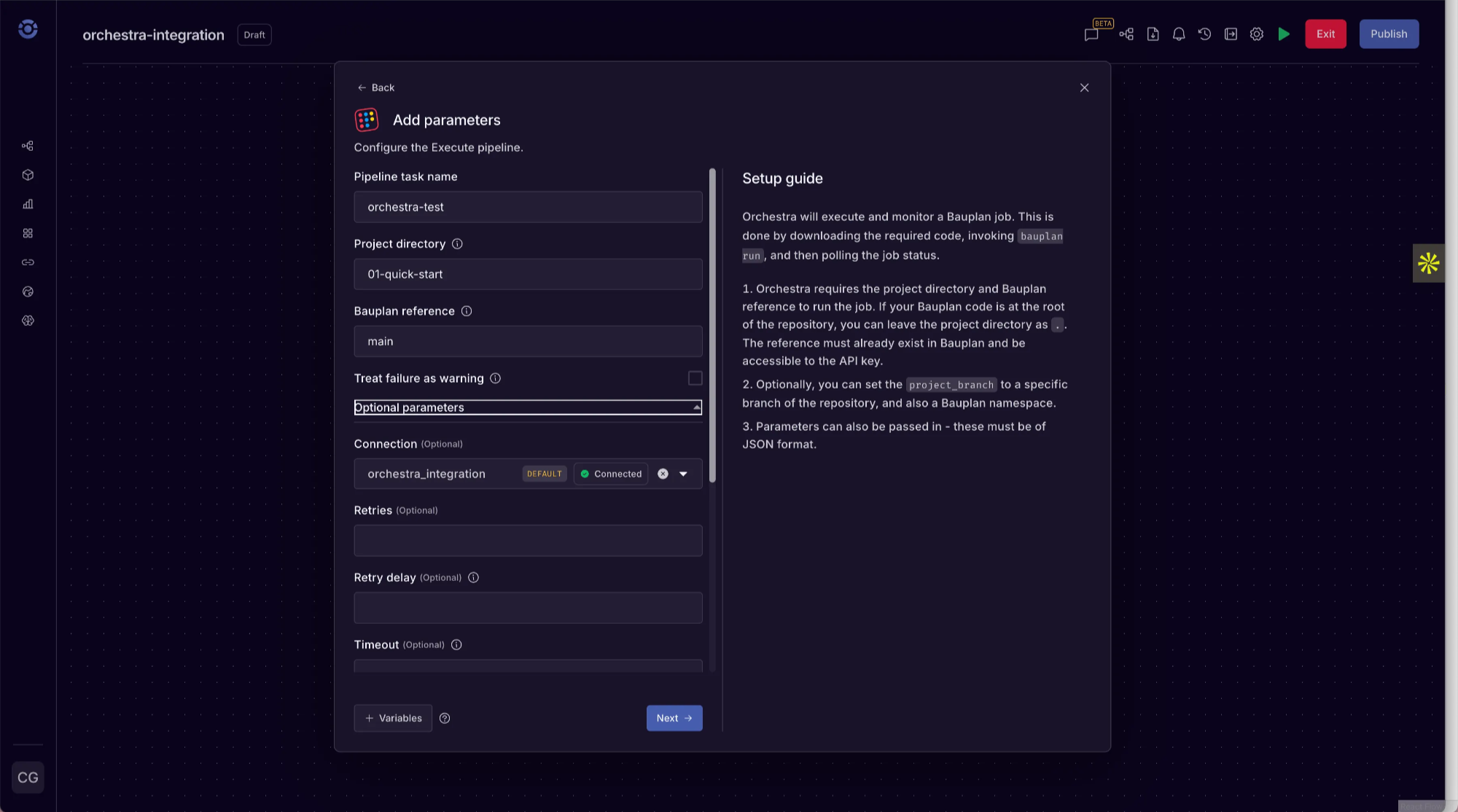Open the Connection dropdown arrow
This screenshot has width=1458, height=812.
(x=683, y=474)
